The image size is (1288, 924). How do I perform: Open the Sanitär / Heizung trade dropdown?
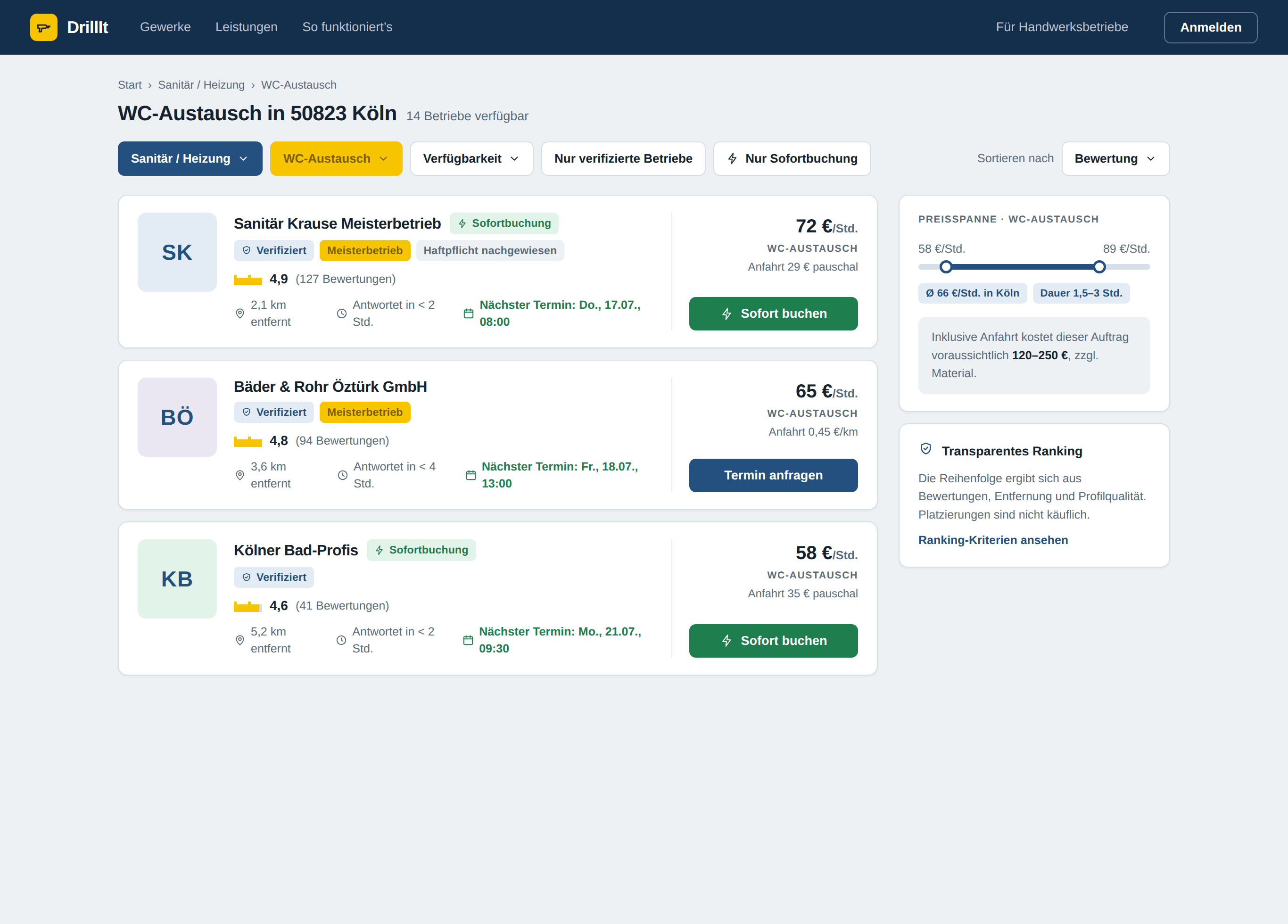coord(190,158)
